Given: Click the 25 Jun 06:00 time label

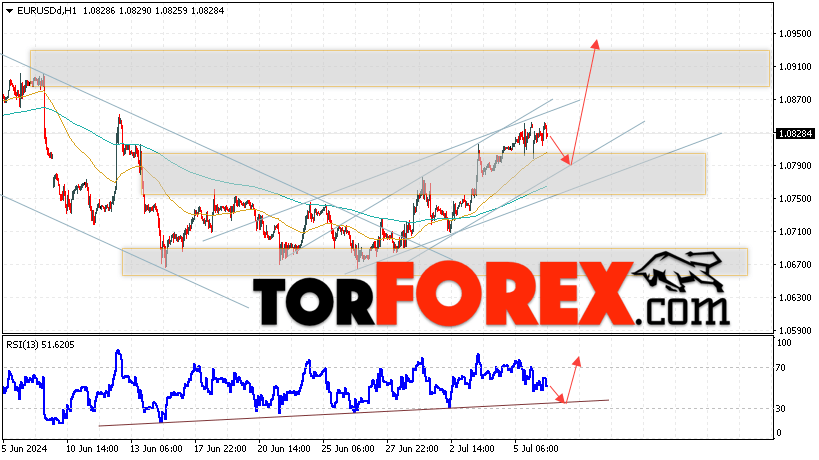Looking at the screenshot, I should coord(348,449).
